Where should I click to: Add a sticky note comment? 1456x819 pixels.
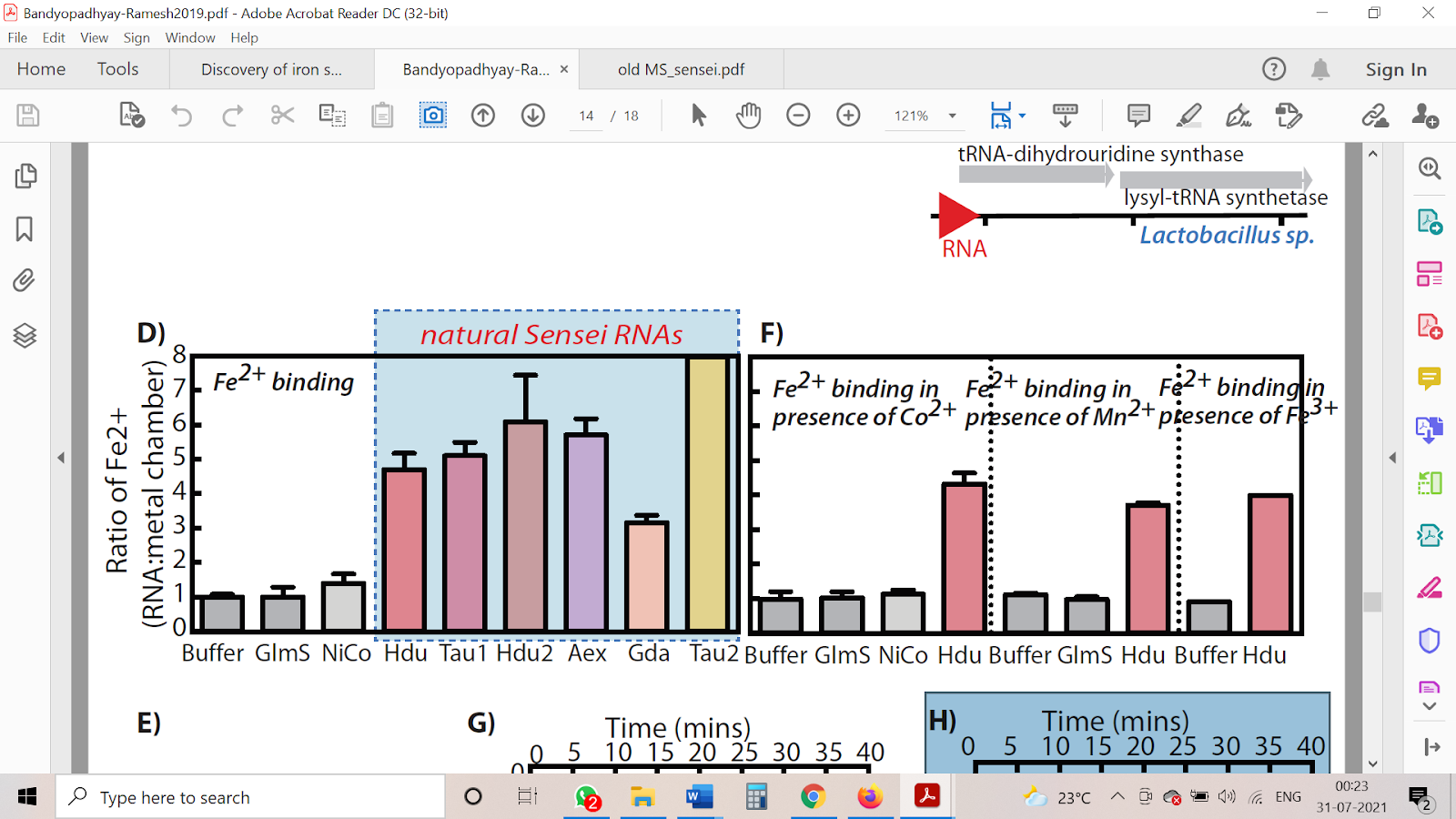(x=1138, y=116)
